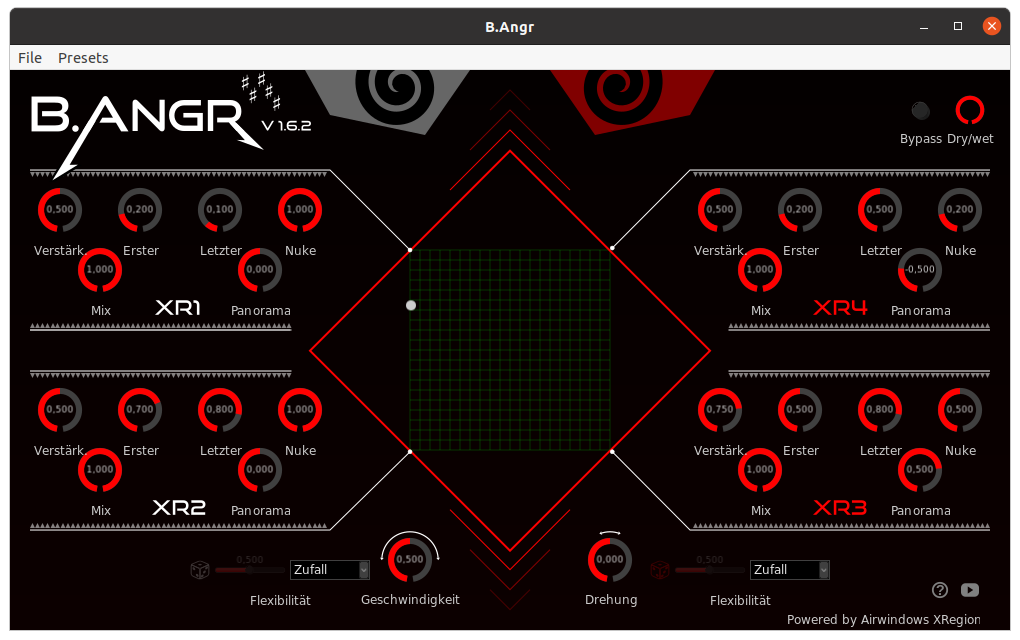The image size is (1020, 640).
Task: Click the XR2 Verstärk. dial
Action: (x=60, y=410)
